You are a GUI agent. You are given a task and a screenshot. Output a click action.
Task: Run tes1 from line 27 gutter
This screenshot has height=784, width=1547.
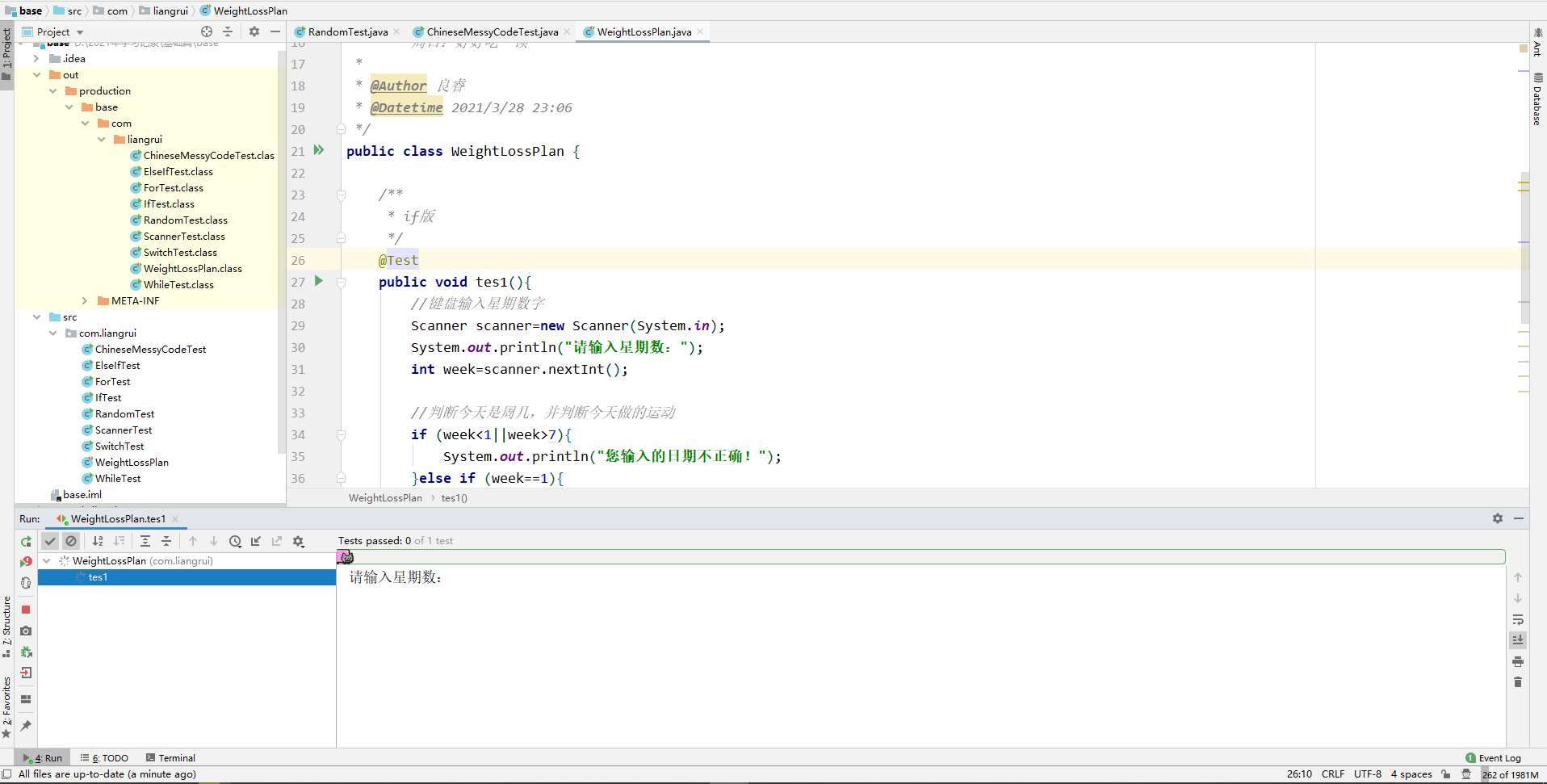[x=319, y=281]
